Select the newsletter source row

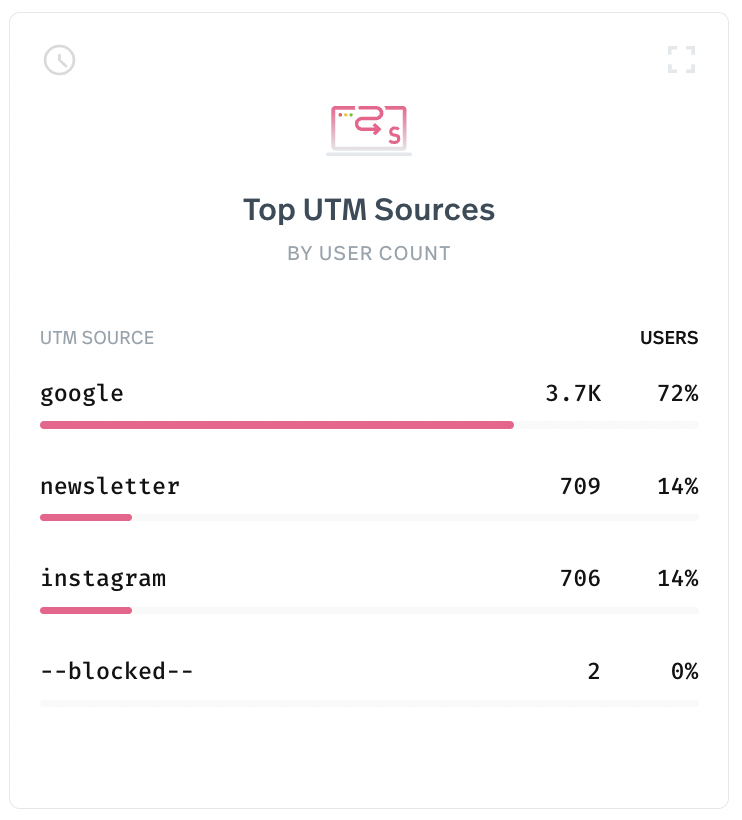[369, 497]
